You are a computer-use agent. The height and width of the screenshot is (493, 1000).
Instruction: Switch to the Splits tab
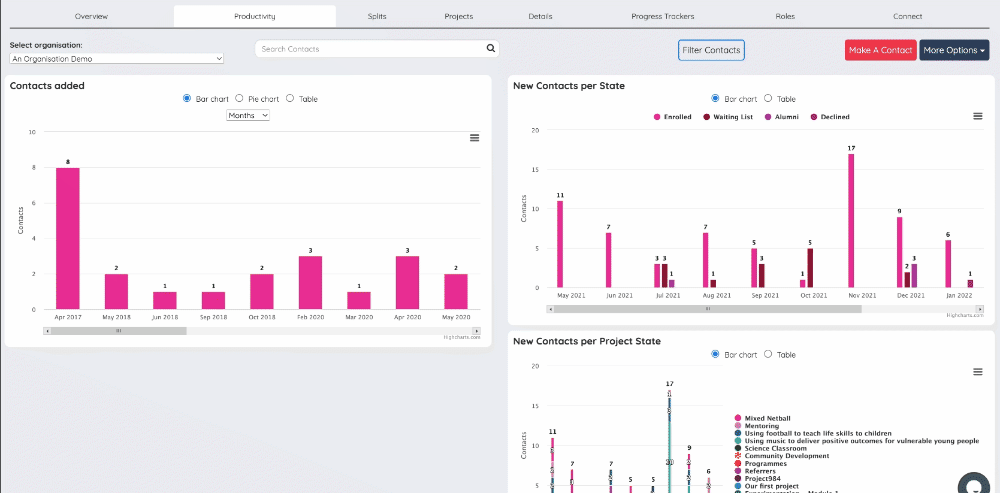377,16
